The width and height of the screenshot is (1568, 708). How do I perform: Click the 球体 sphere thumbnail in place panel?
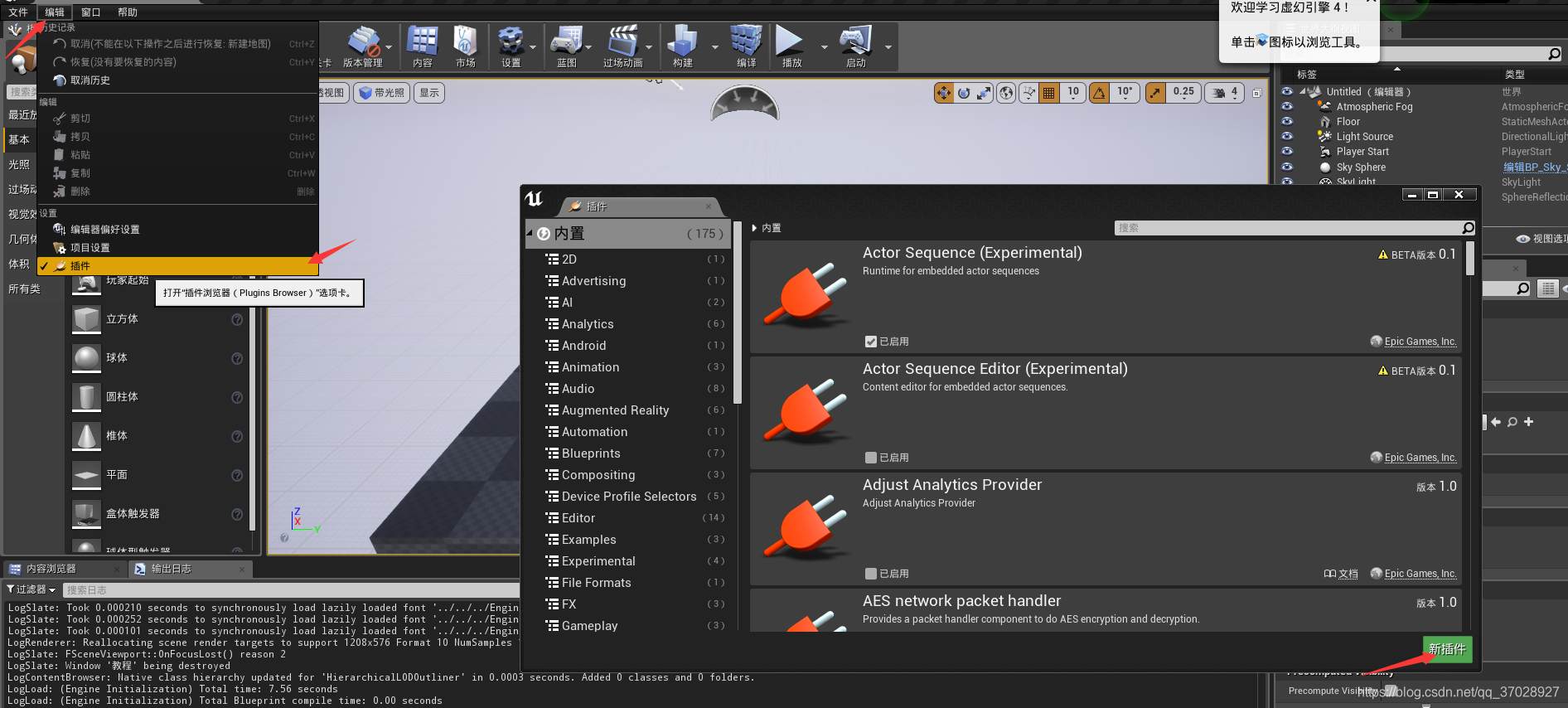tap(86, 358)
